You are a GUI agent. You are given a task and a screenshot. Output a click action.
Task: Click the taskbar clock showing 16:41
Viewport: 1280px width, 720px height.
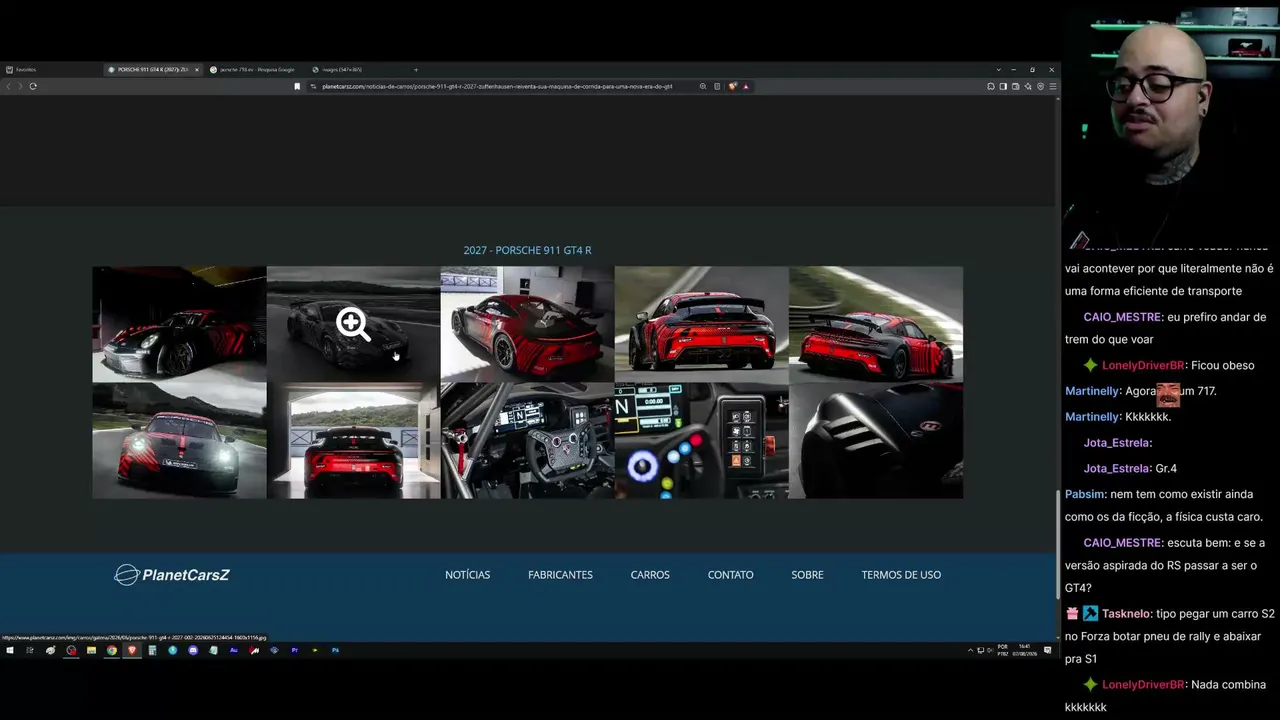coord(1024,650)
